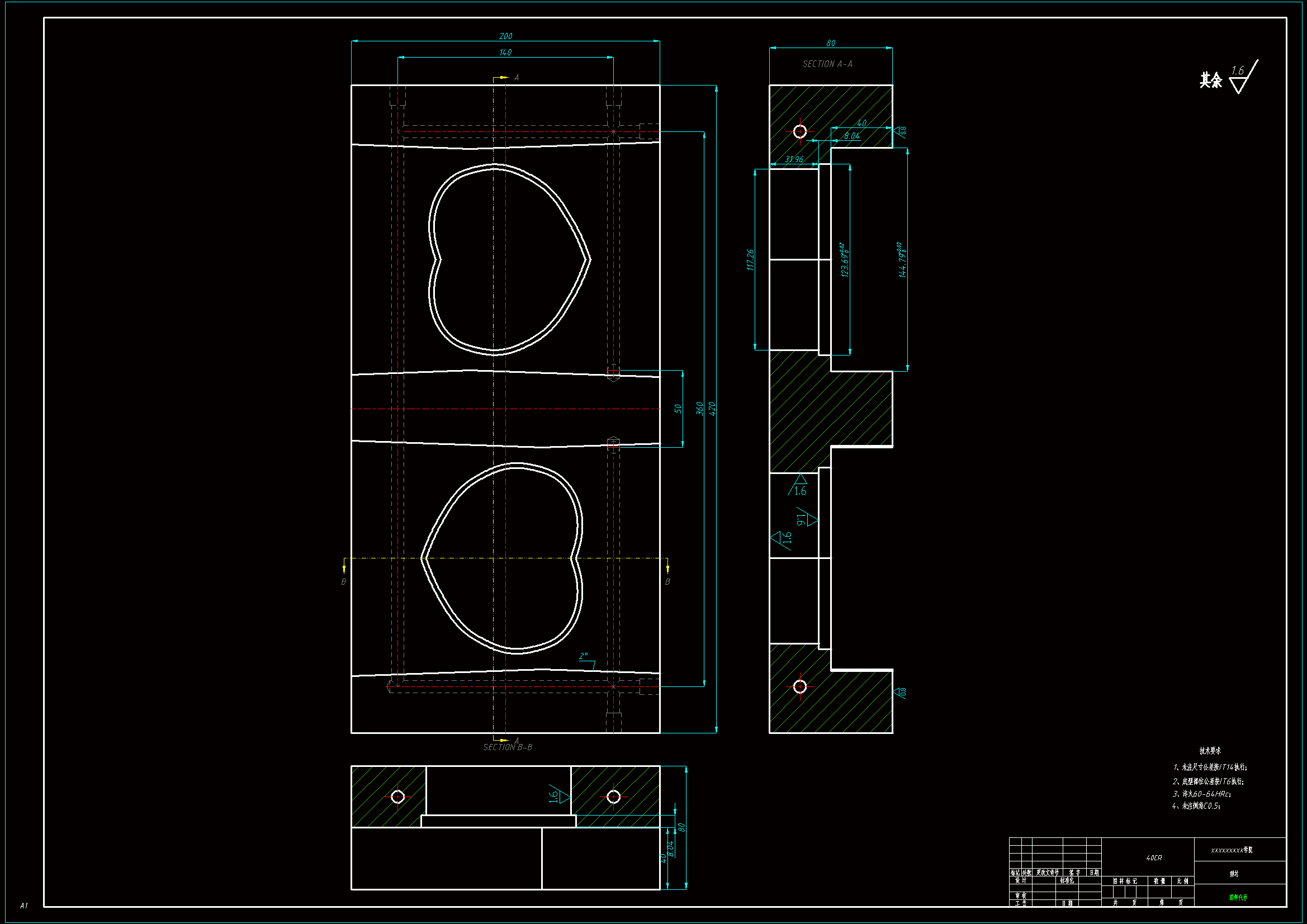Select the SECTION B-B view label
Image resolution: width=1307 pixels, height=924 pixels.
tap(507, 747)
